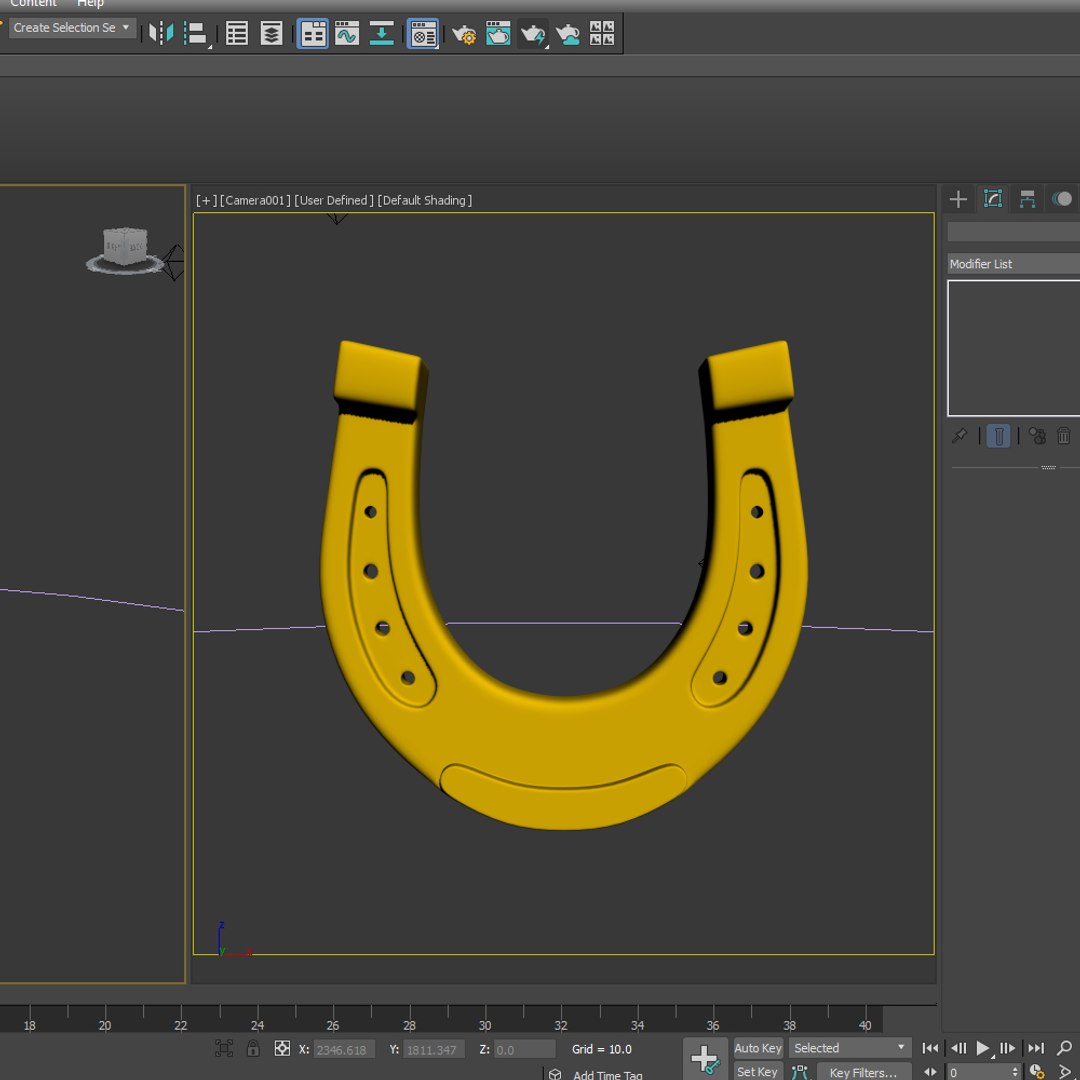Click the default In/Out tangents icon

(800, 1072)
